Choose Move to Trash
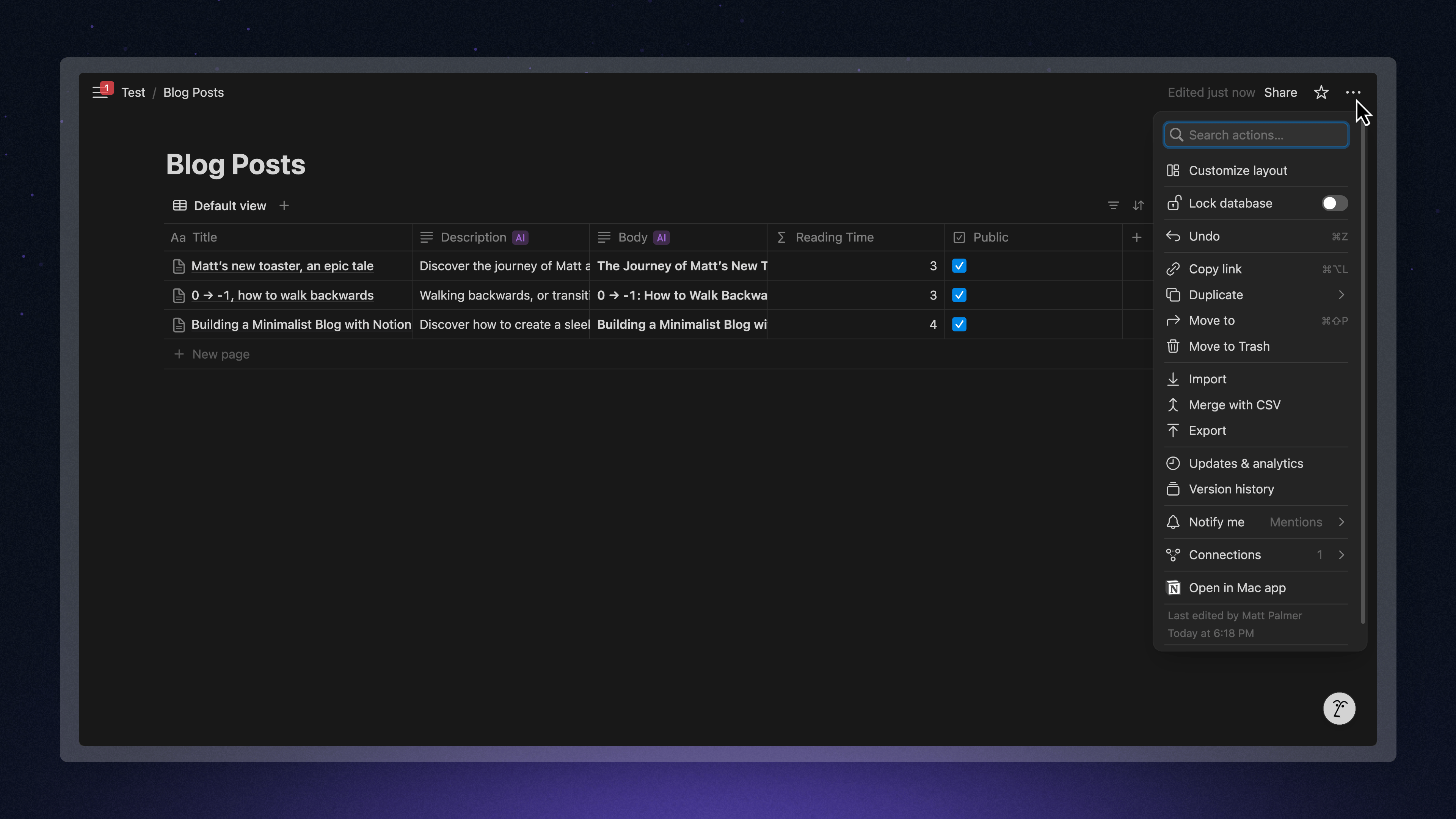This screenshot has width=1456, height=819. [1256, 346]
